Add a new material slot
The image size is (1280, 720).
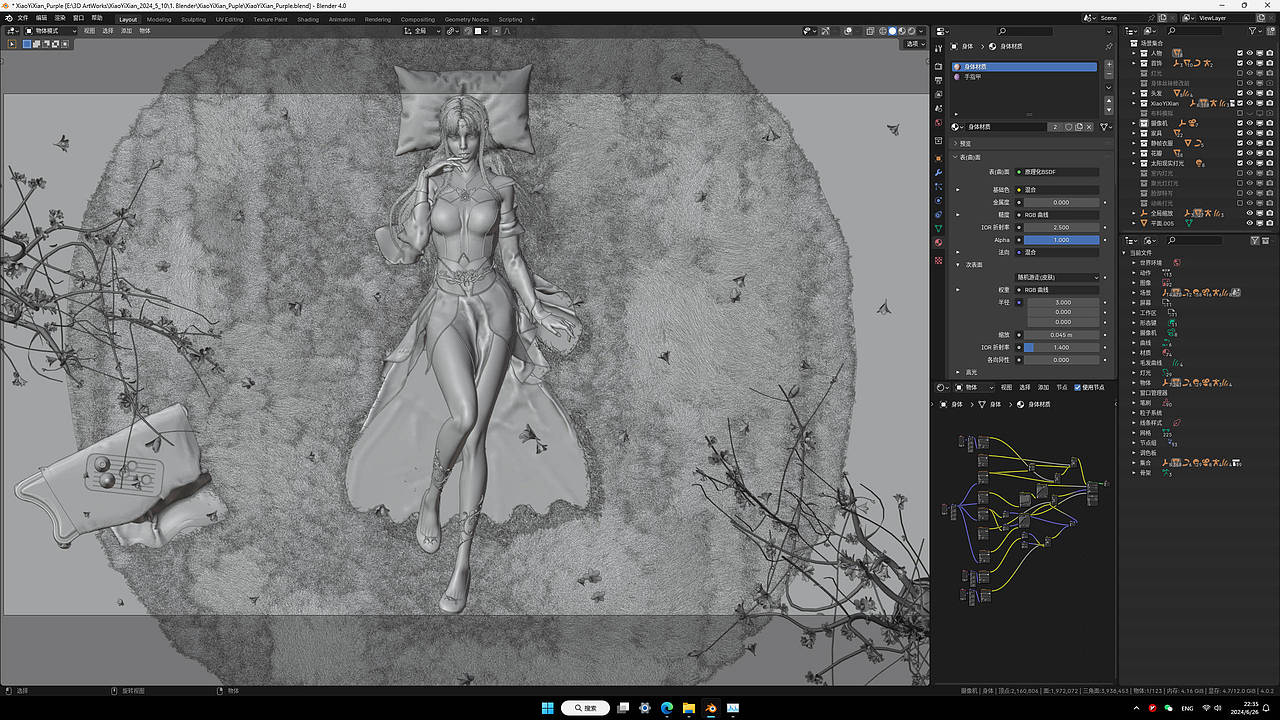pyautogui.click(x=1109, y=64)
